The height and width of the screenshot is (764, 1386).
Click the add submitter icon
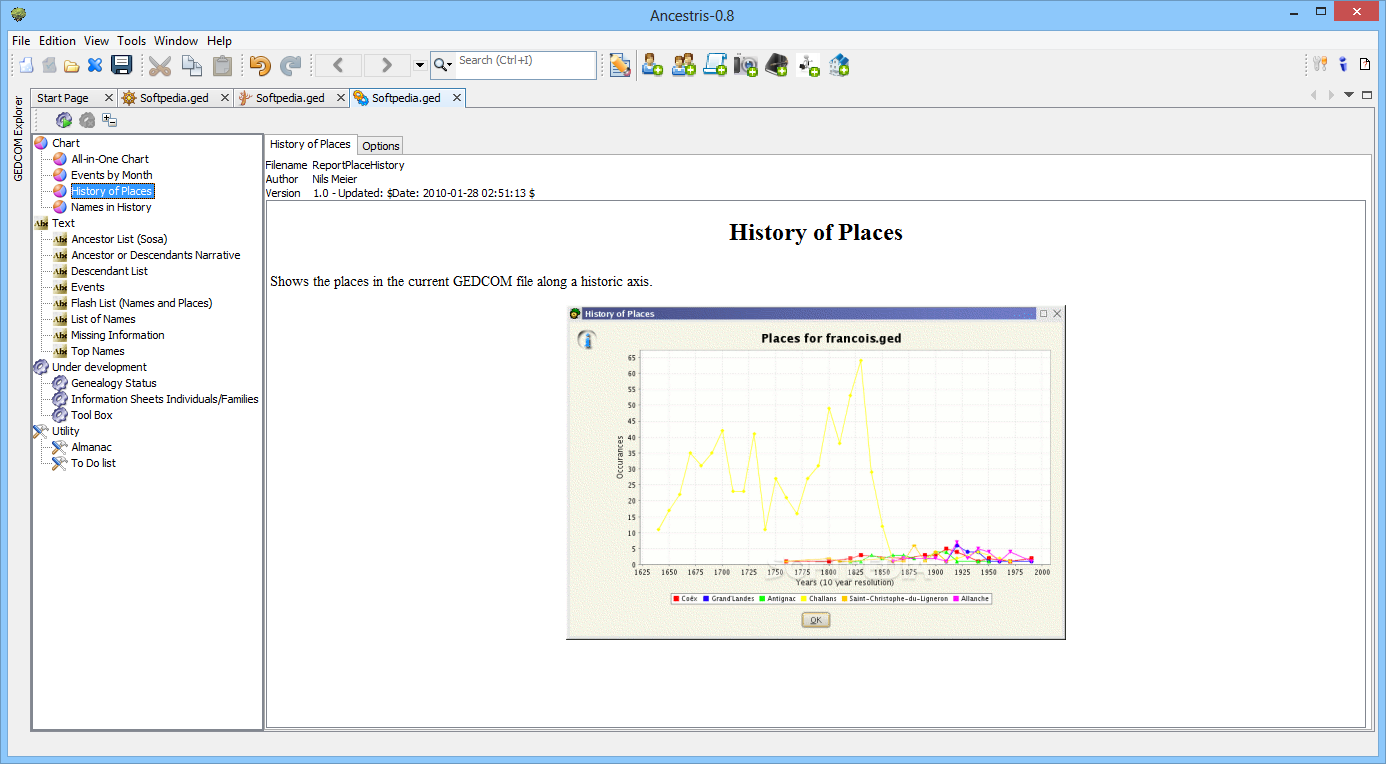coord(808,66)
